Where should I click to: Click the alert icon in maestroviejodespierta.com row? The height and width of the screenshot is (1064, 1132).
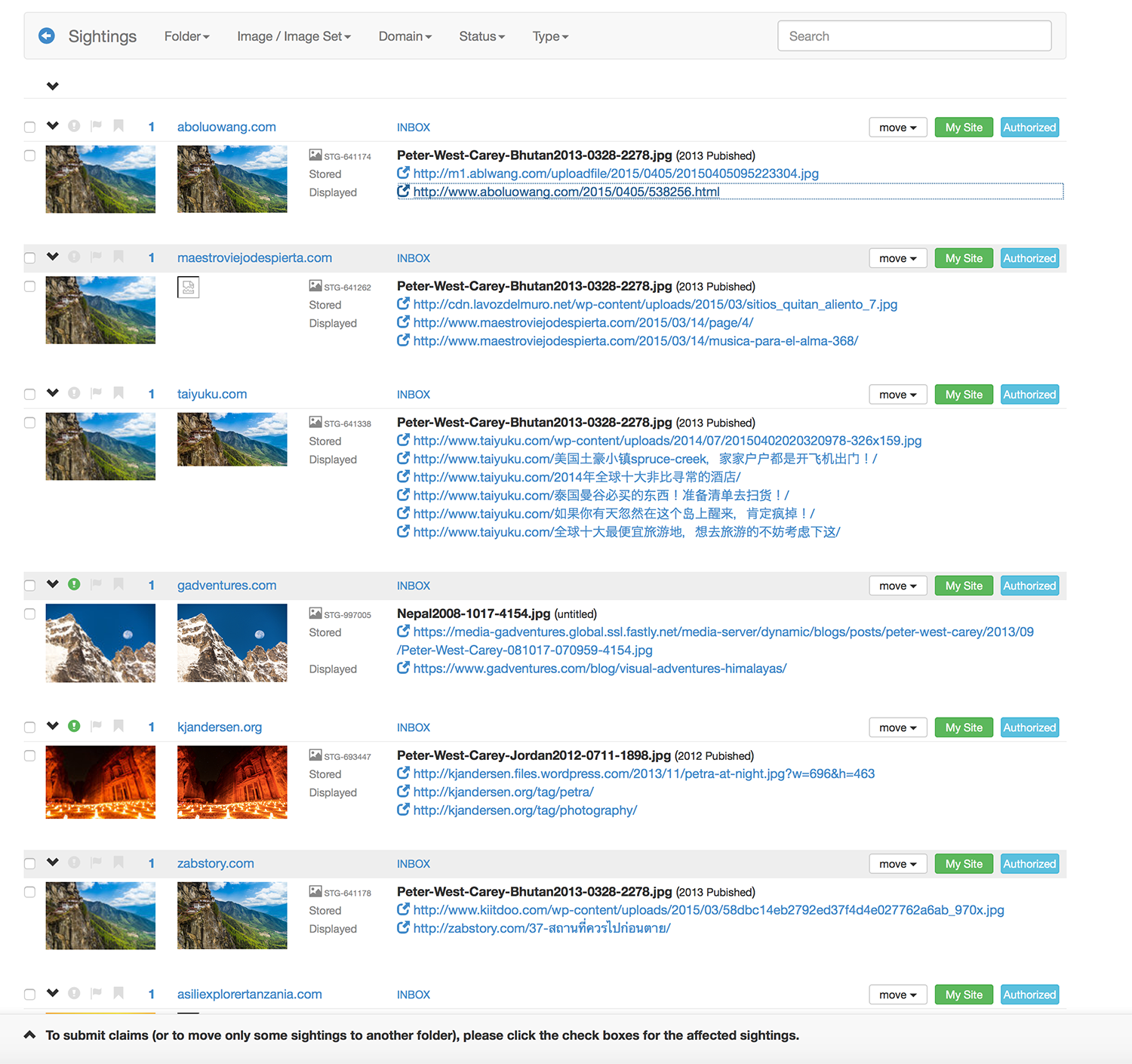(x=74, y=257)
